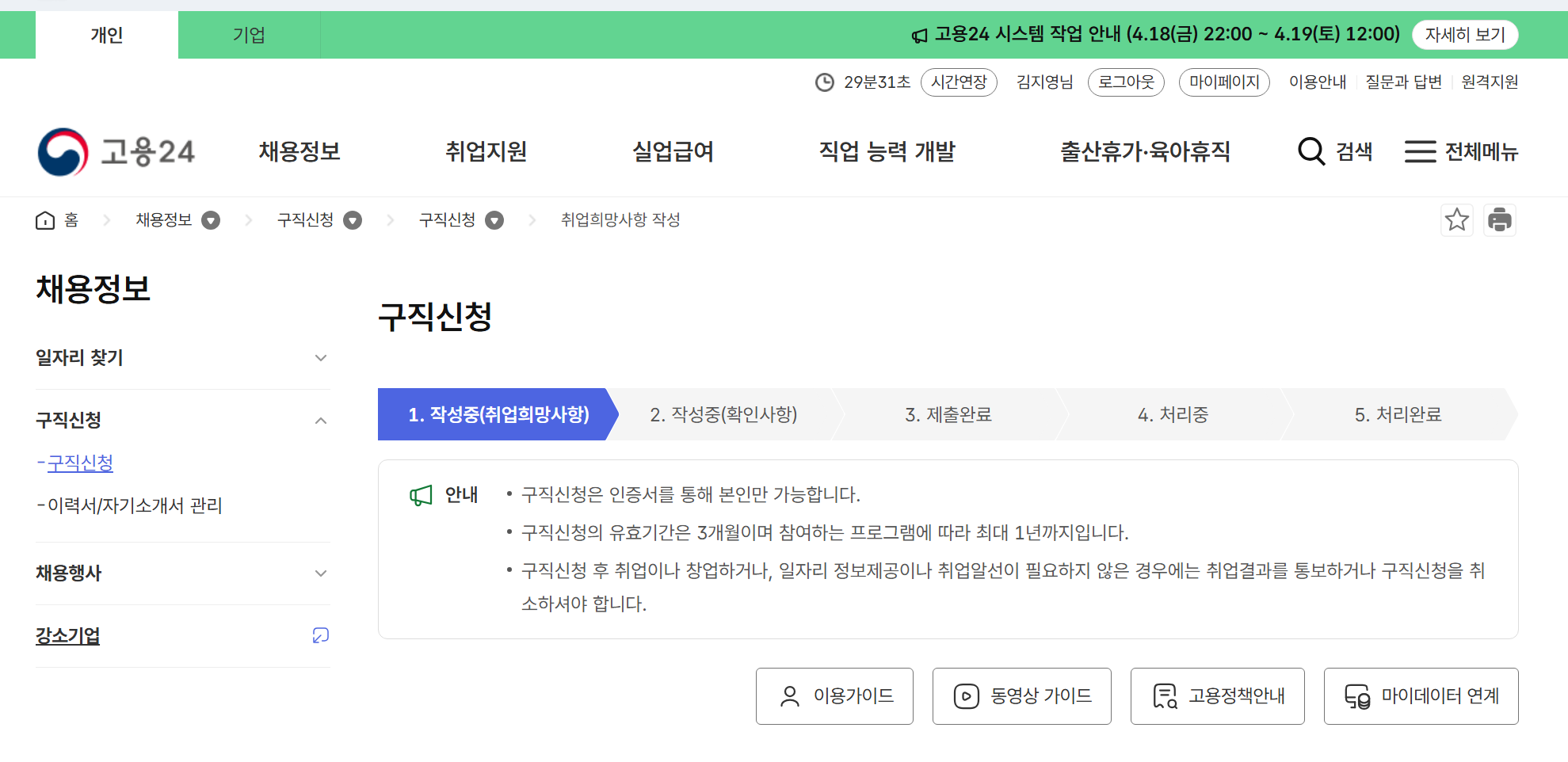Click 홈 breadcrumb text

pyautogui.click(x=71, y=220)
